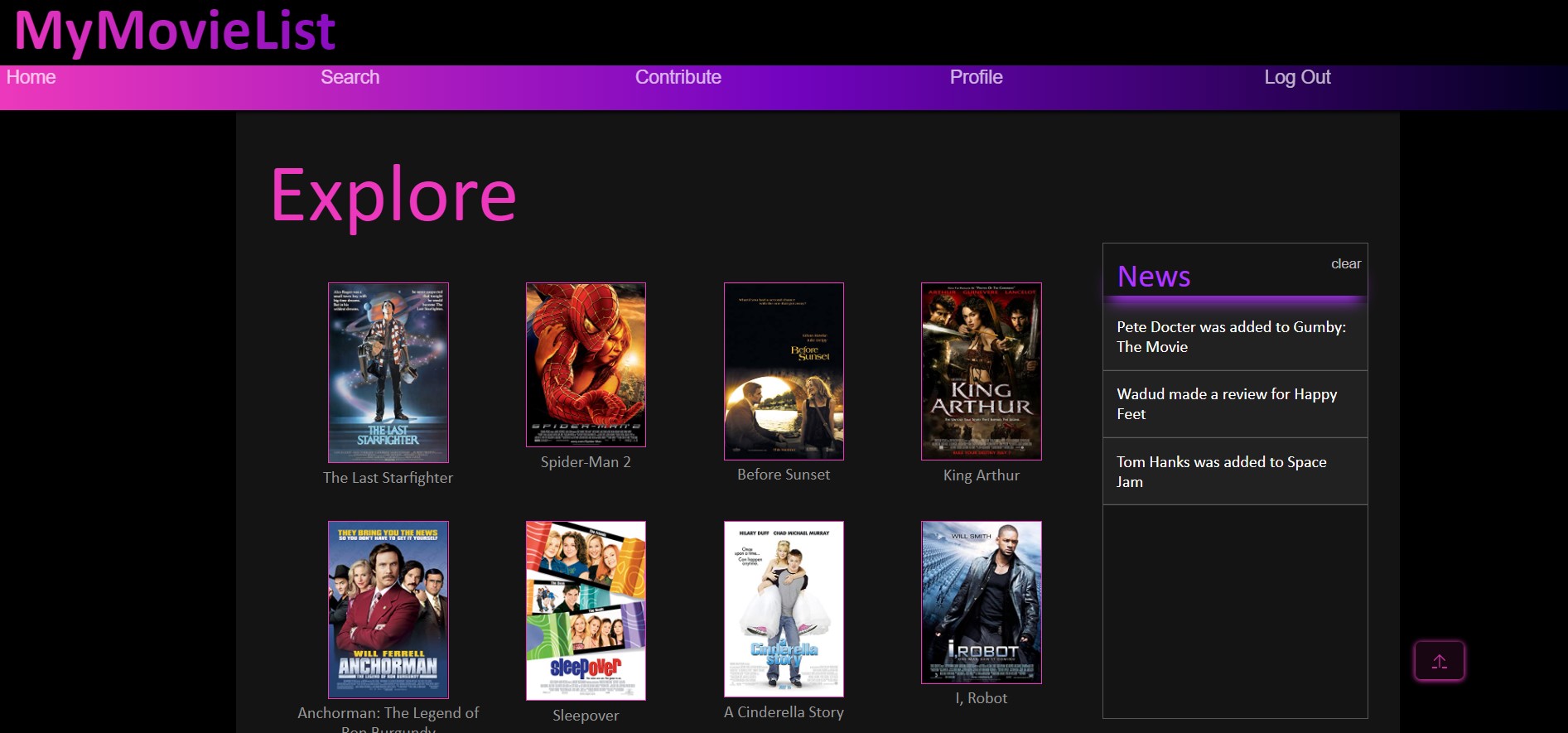Click the Spider-Man 2 title text

[586, 462]
